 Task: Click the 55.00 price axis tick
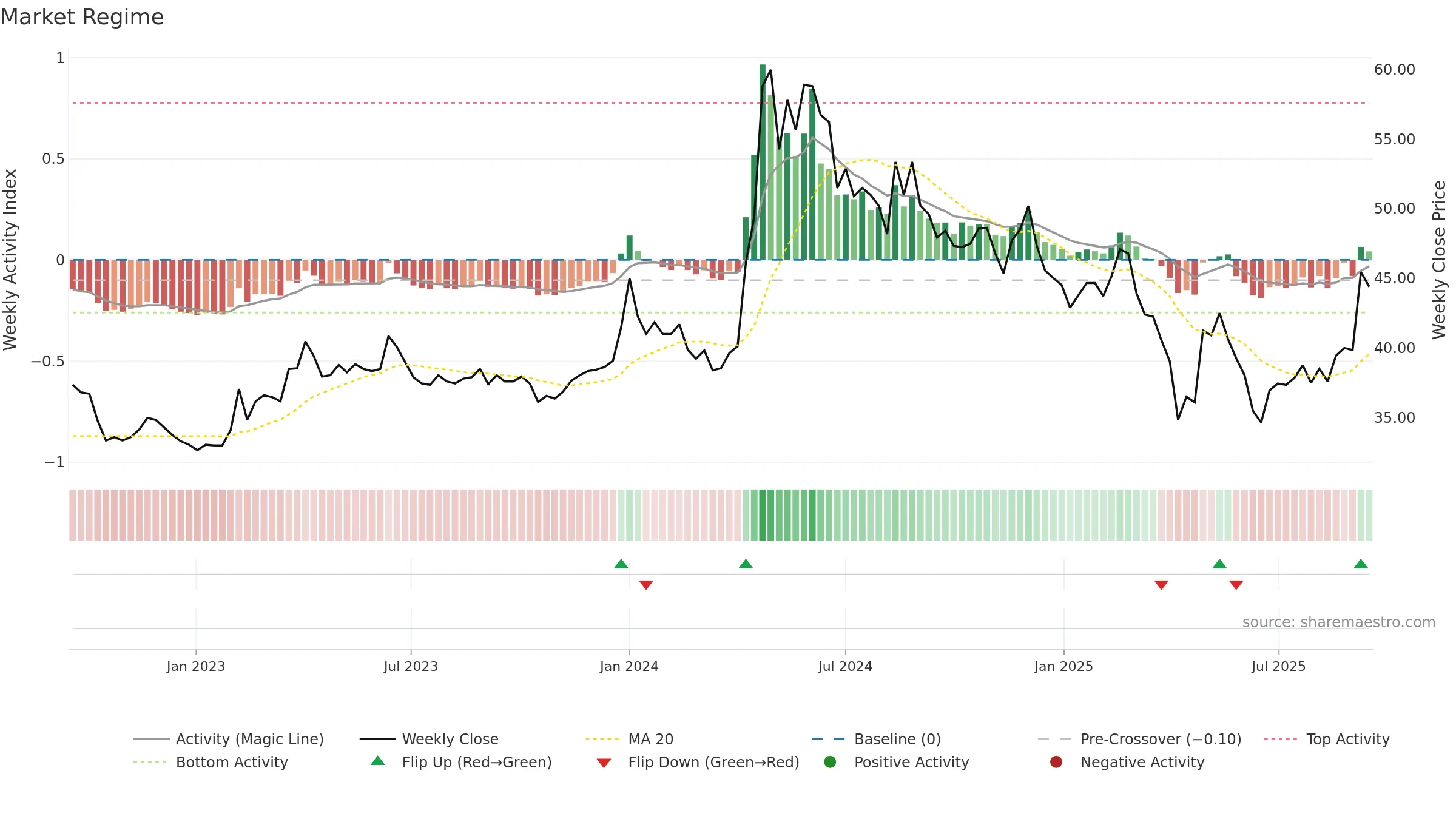pos(1395,139)
